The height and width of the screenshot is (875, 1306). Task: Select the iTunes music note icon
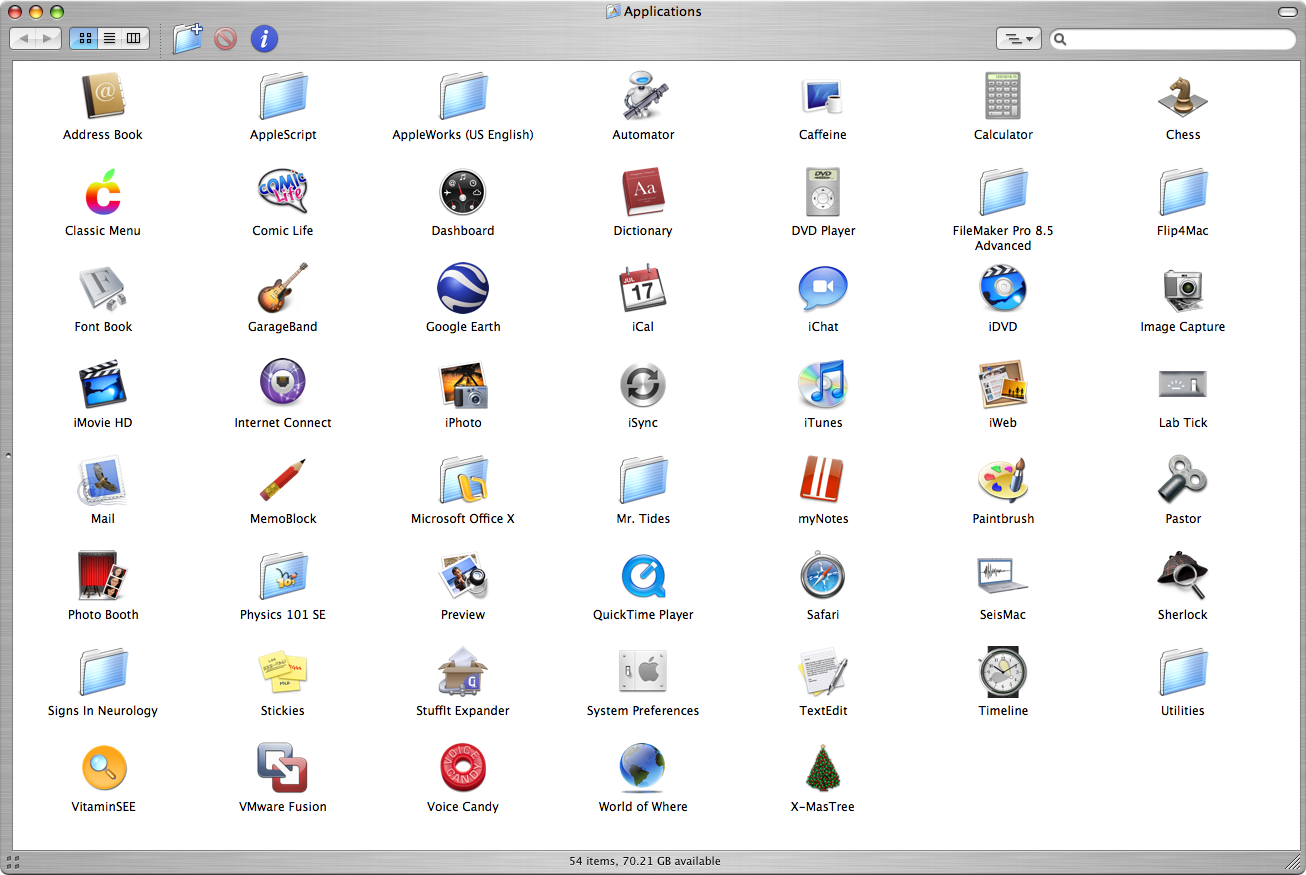tap(823, 385)
